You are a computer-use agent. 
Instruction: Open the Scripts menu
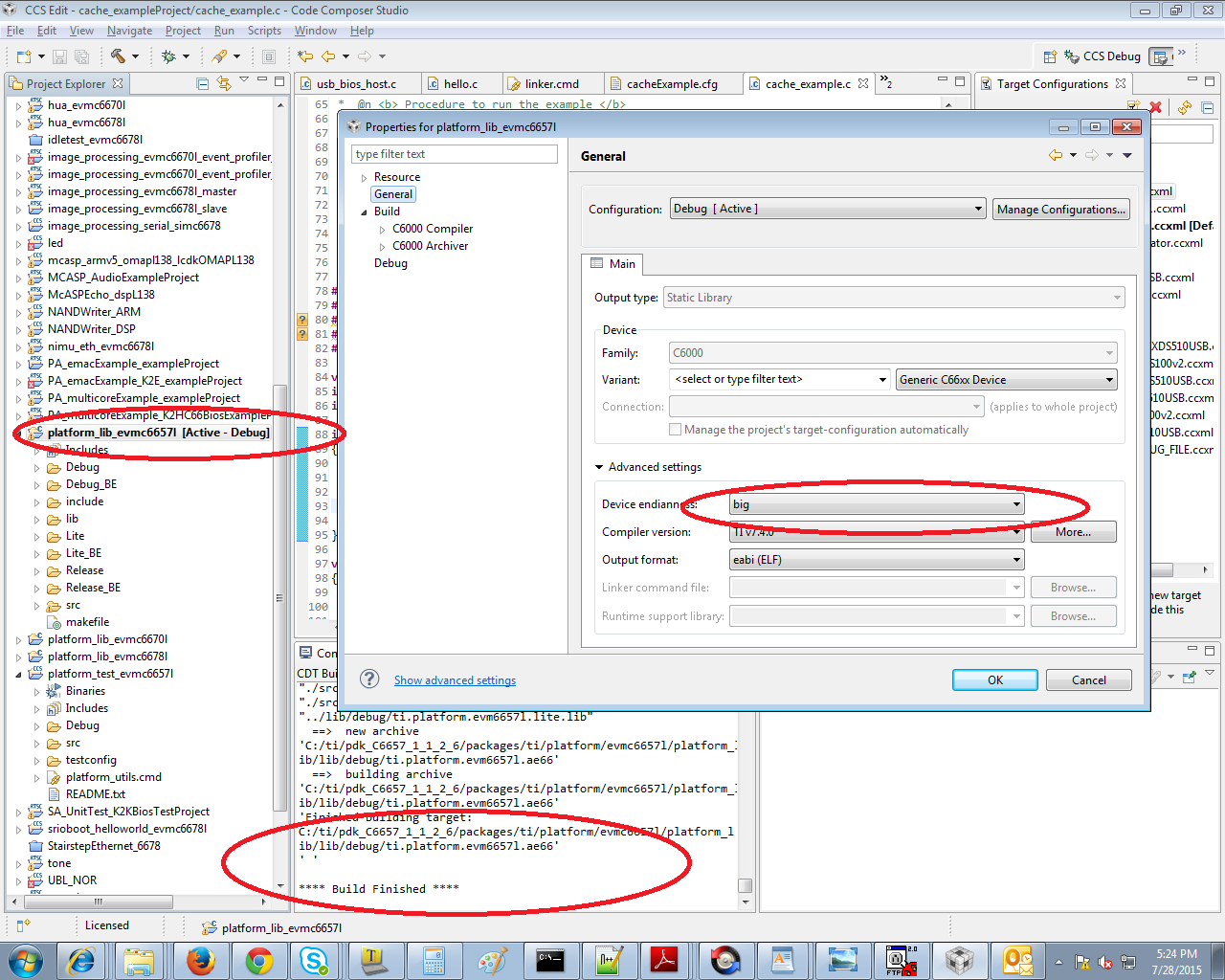pyautogui.click(x=264, y=31)
